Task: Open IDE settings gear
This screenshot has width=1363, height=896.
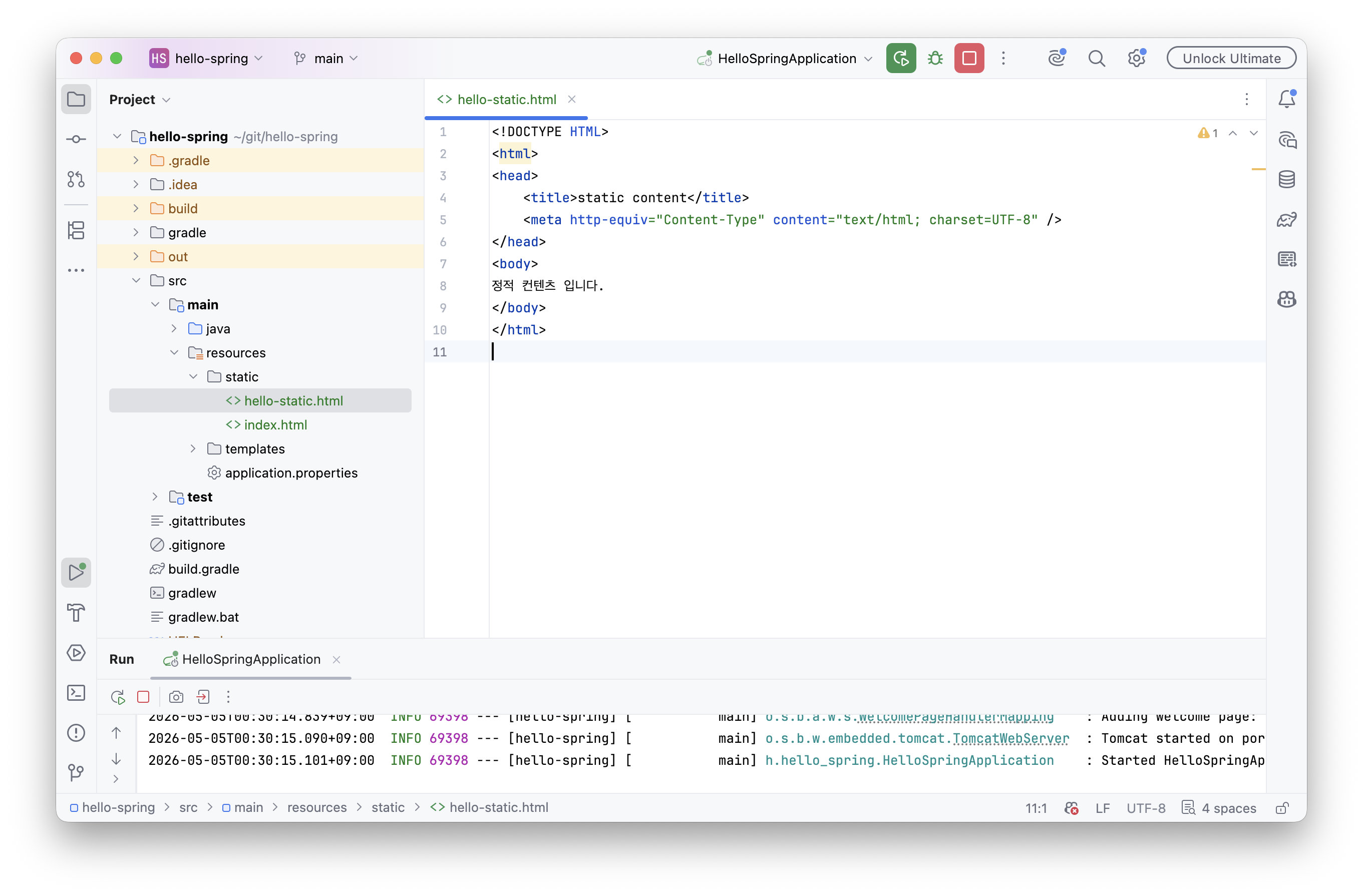Action: (1136, 58)
